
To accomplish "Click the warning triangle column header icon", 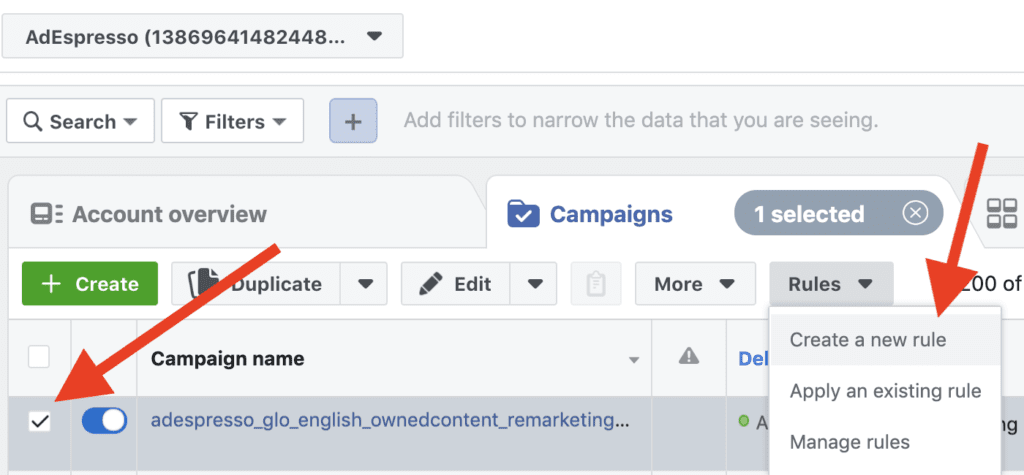I will click(688, 356).
